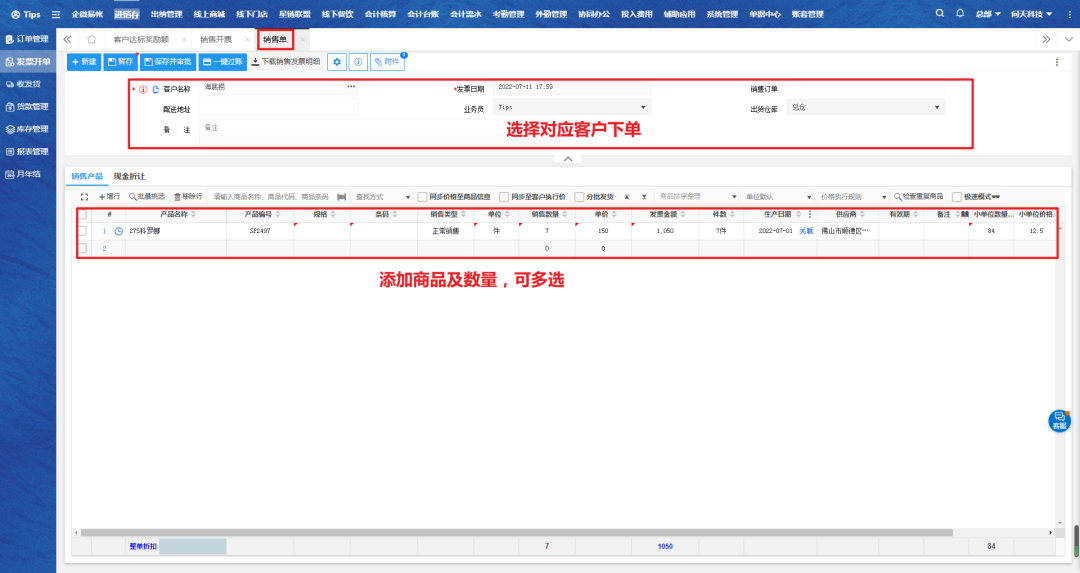
Task: Expand the 出货仓库 dropdown showing 总仓
Action: pyautogui.click(x=866, y=107)
